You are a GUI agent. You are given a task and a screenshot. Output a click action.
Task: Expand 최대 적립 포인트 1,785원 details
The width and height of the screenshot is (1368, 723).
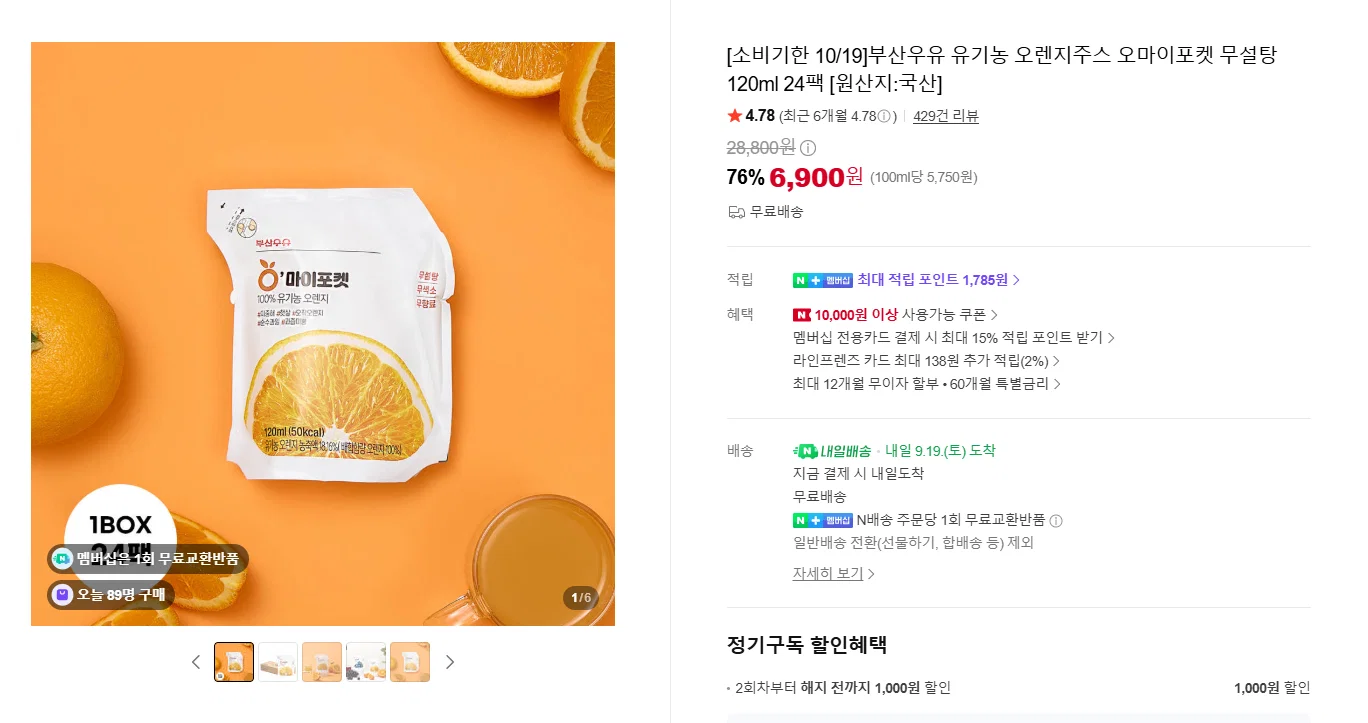click(x=939, y=280)
